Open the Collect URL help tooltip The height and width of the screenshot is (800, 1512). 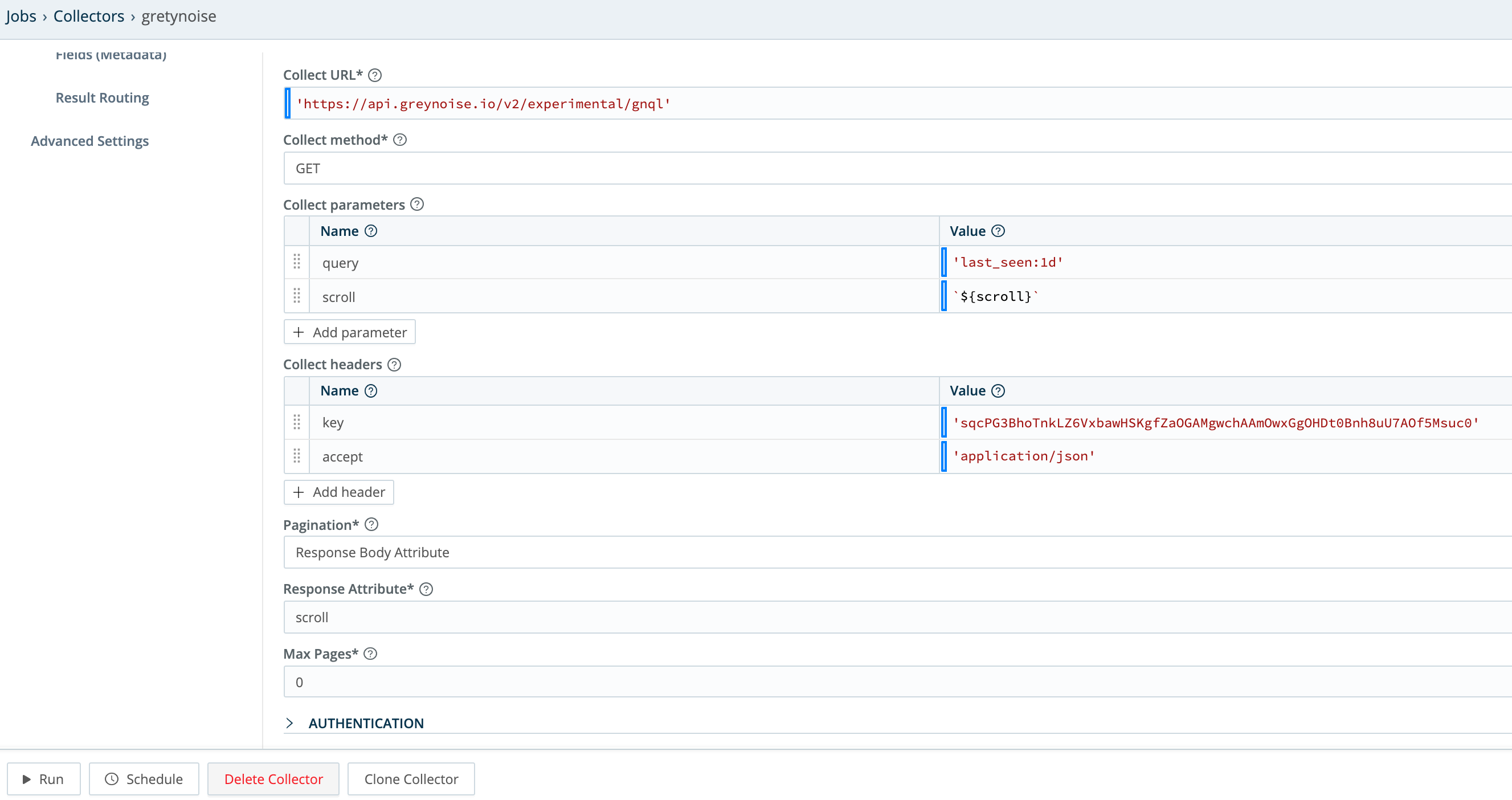(376, 75)
